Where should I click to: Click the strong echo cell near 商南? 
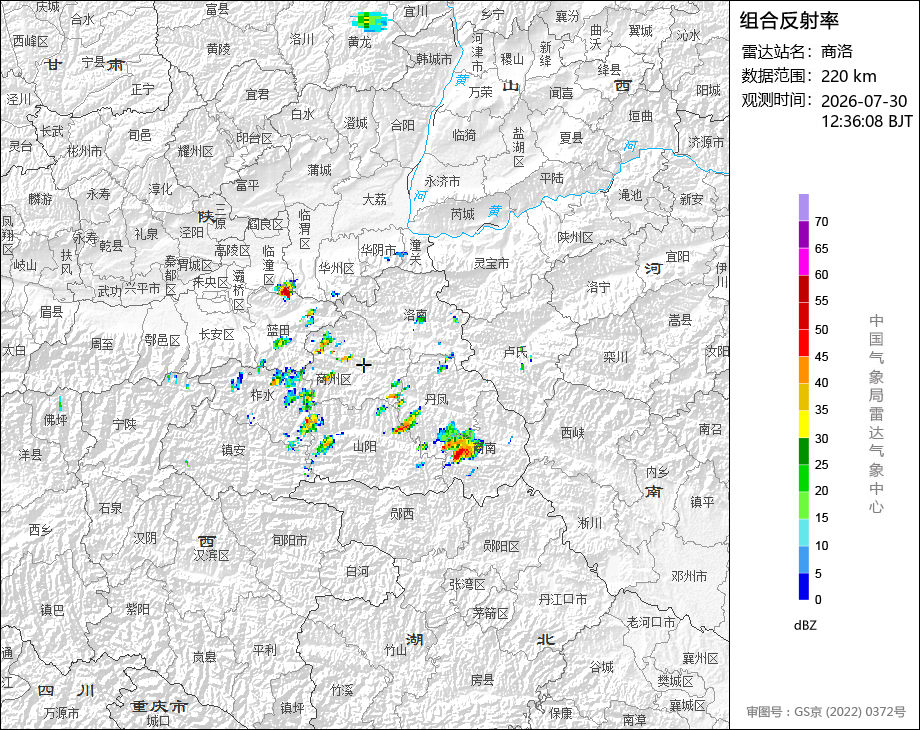click(459, 445)
